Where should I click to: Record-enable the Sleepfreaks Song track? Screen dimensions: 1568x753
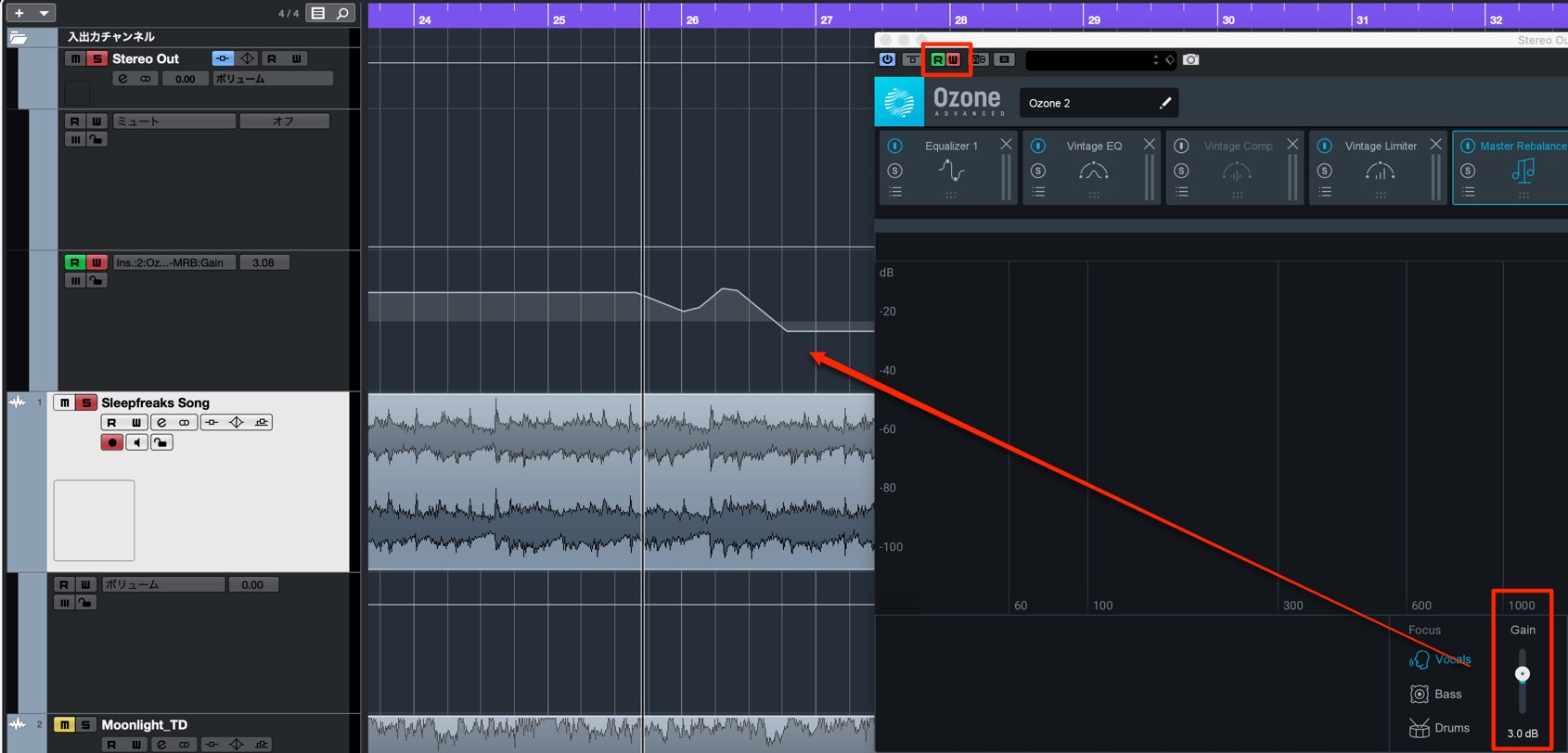pos(112,442)
